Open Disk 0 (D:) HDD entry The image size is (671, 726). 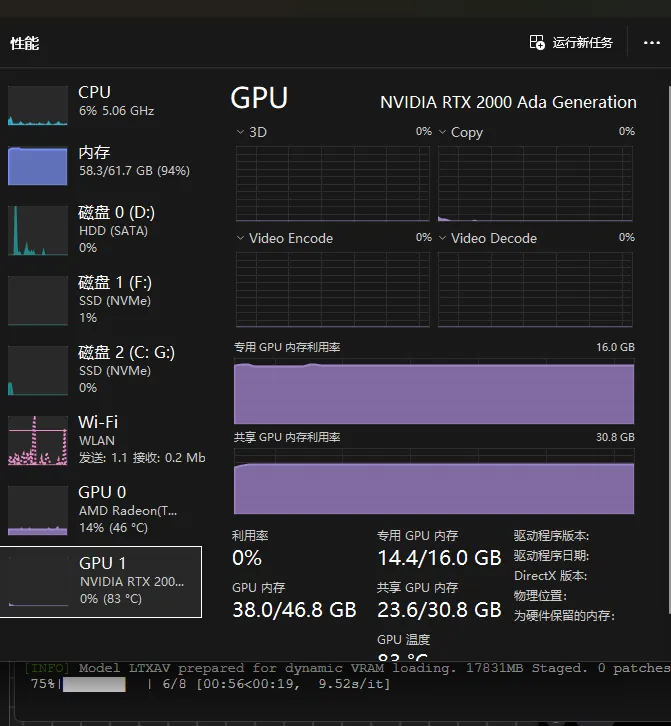[x=101, y=230]
